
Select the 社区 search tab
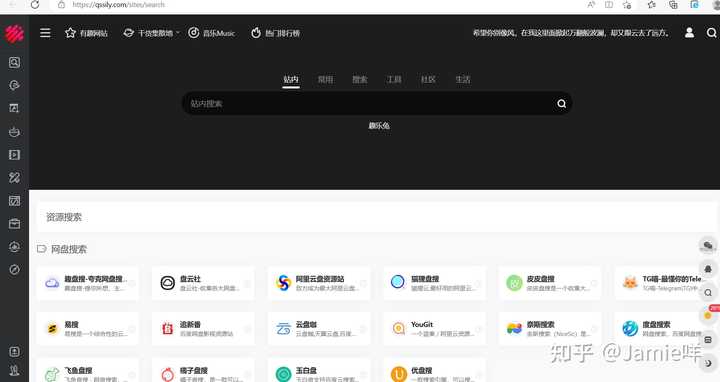click(x=428, y=79)
